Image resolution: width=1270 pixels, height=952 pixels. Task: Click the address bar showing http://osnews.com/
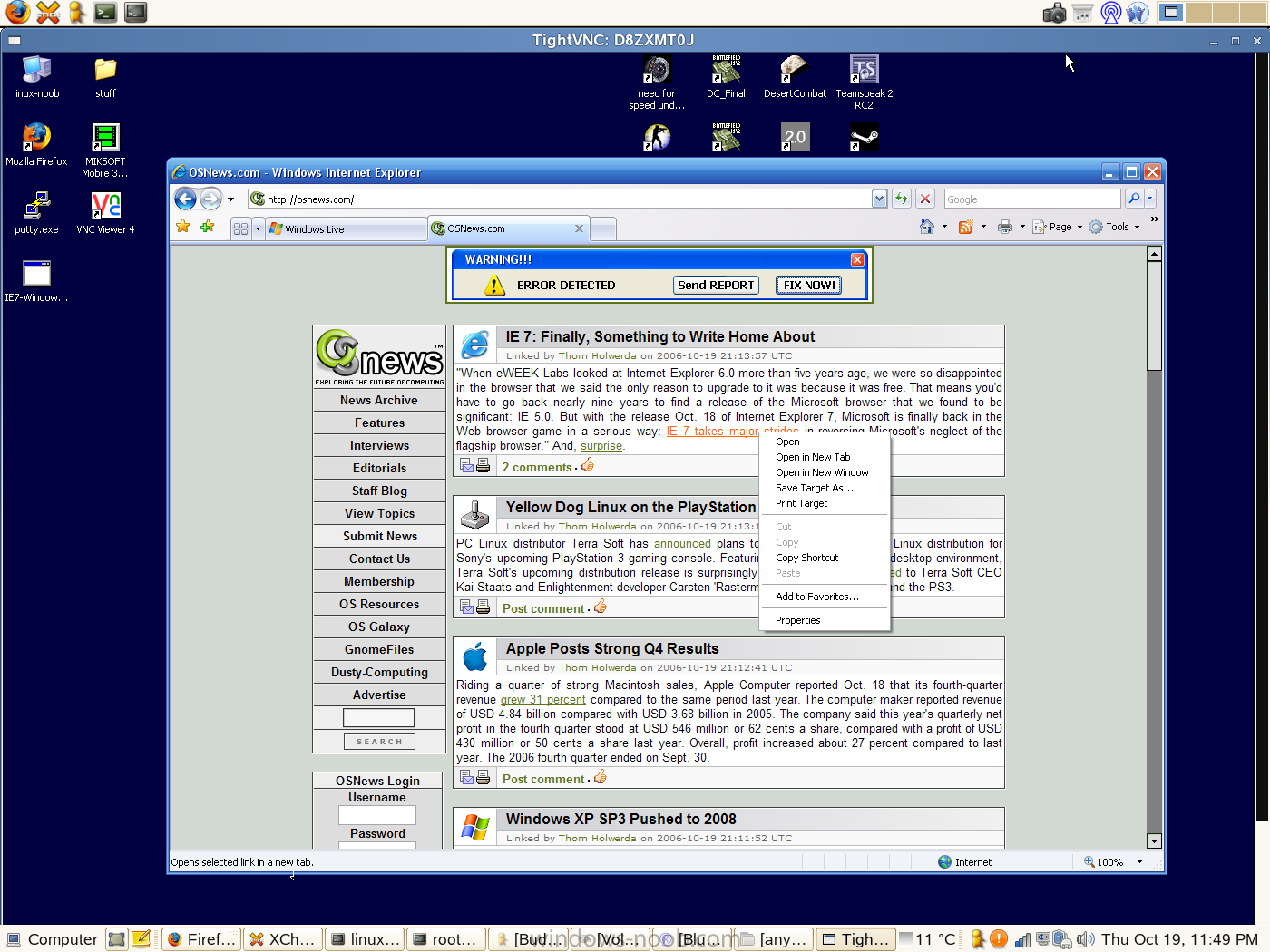[x=560, y=199]
